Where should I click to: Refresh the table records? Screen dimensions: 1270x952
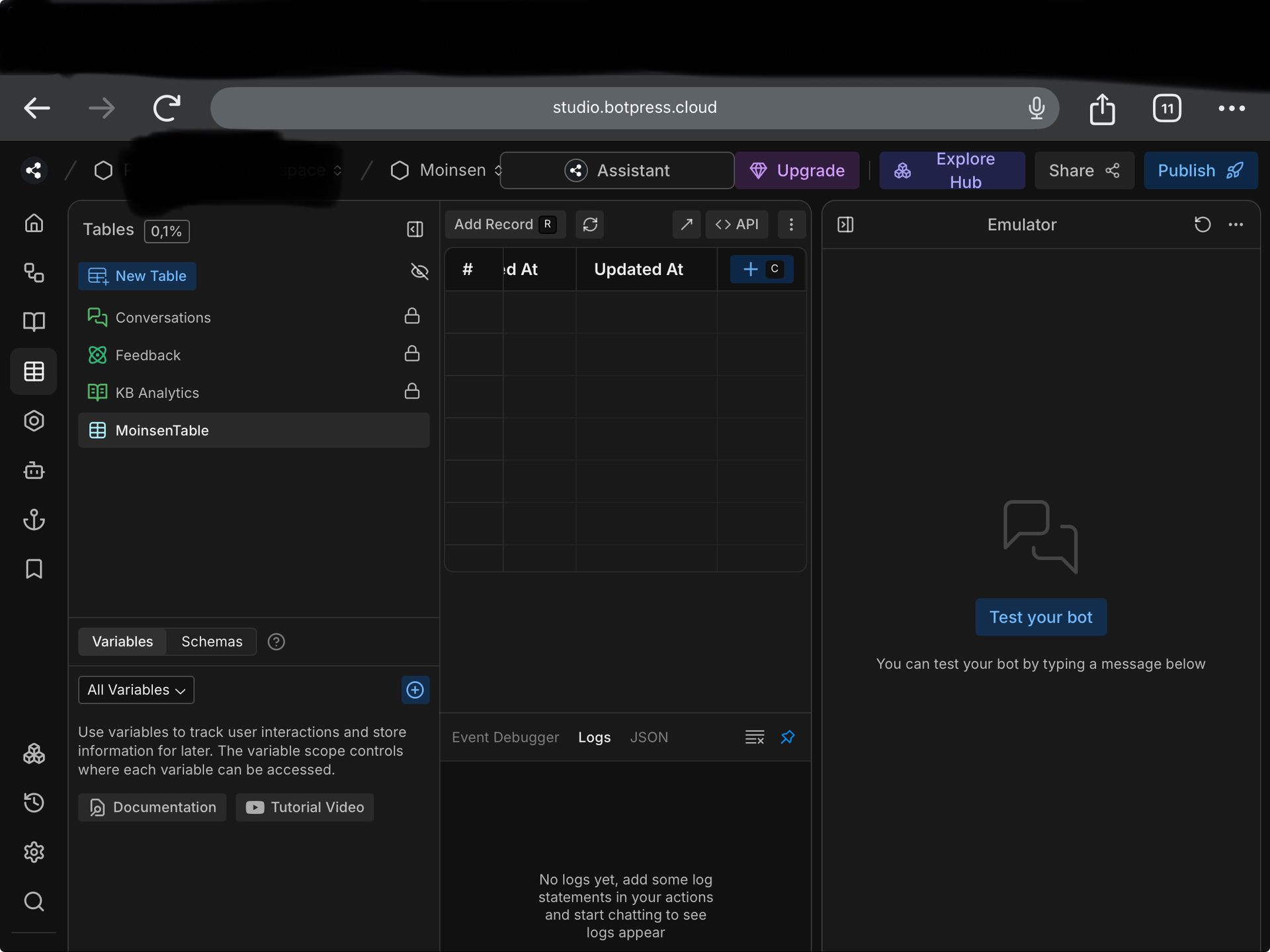coord(590,225)
